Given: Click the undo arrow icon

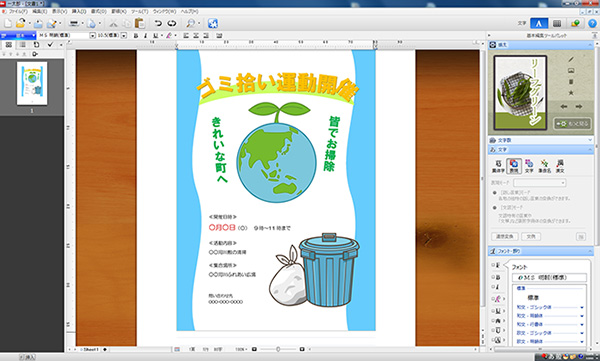Looking at the screenshot, I should [x=158, y=23].
